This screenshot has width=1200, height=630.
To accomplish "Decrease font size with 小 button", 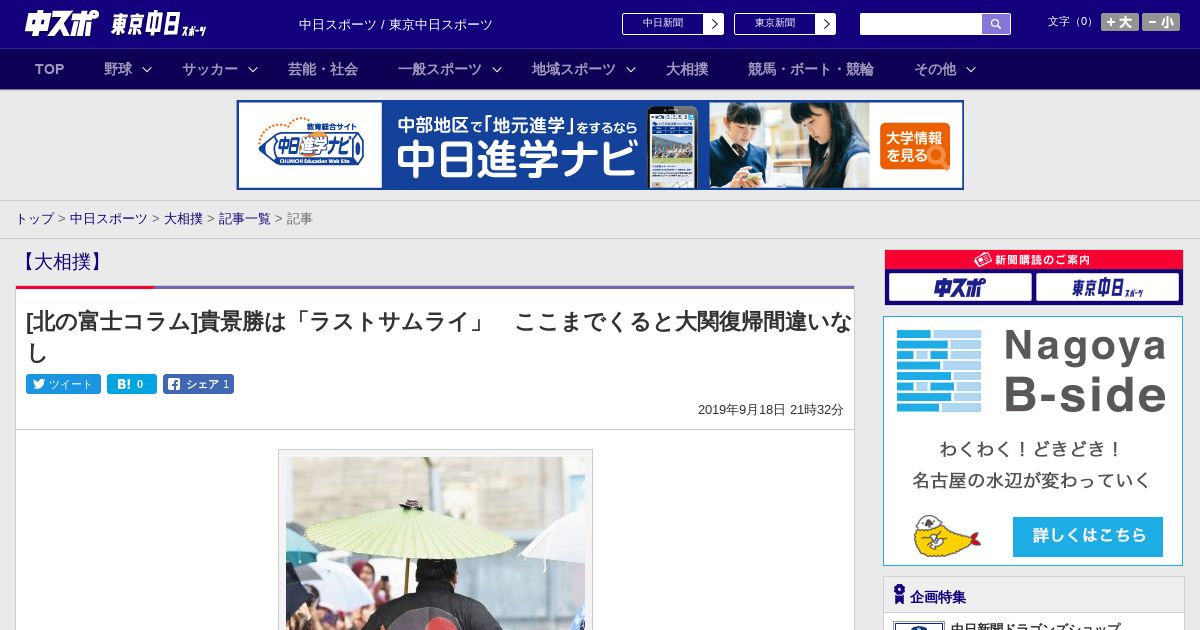I will (1161, 22).
